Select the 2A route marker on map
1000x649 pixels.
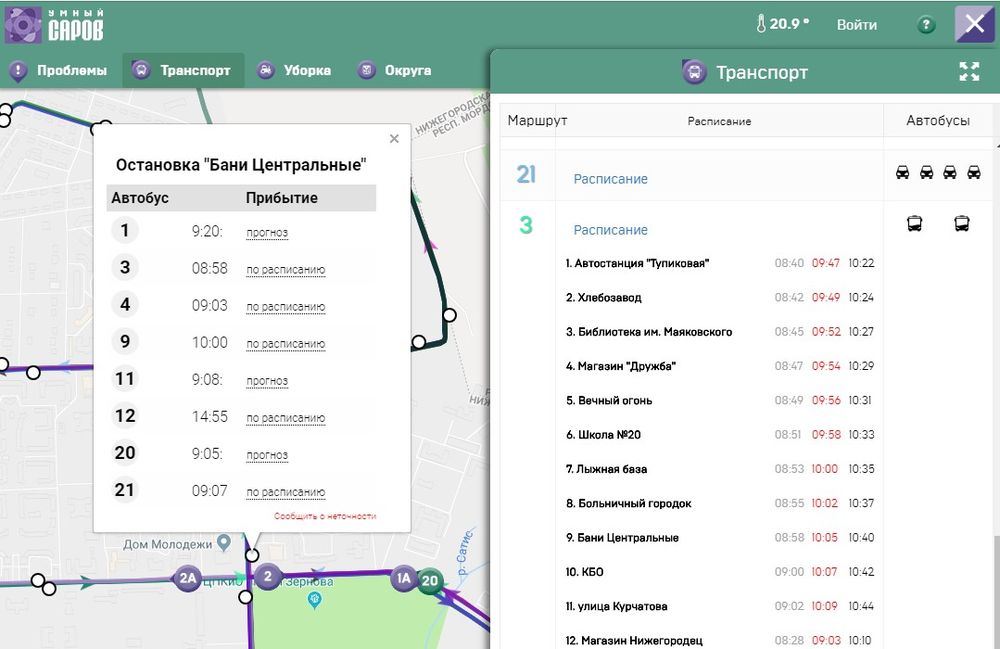coord(187,577)
